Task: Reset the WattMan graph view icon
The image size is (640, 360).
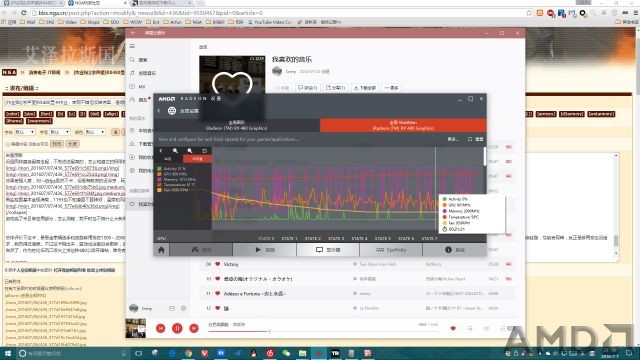Action: (x=204, y=151)
